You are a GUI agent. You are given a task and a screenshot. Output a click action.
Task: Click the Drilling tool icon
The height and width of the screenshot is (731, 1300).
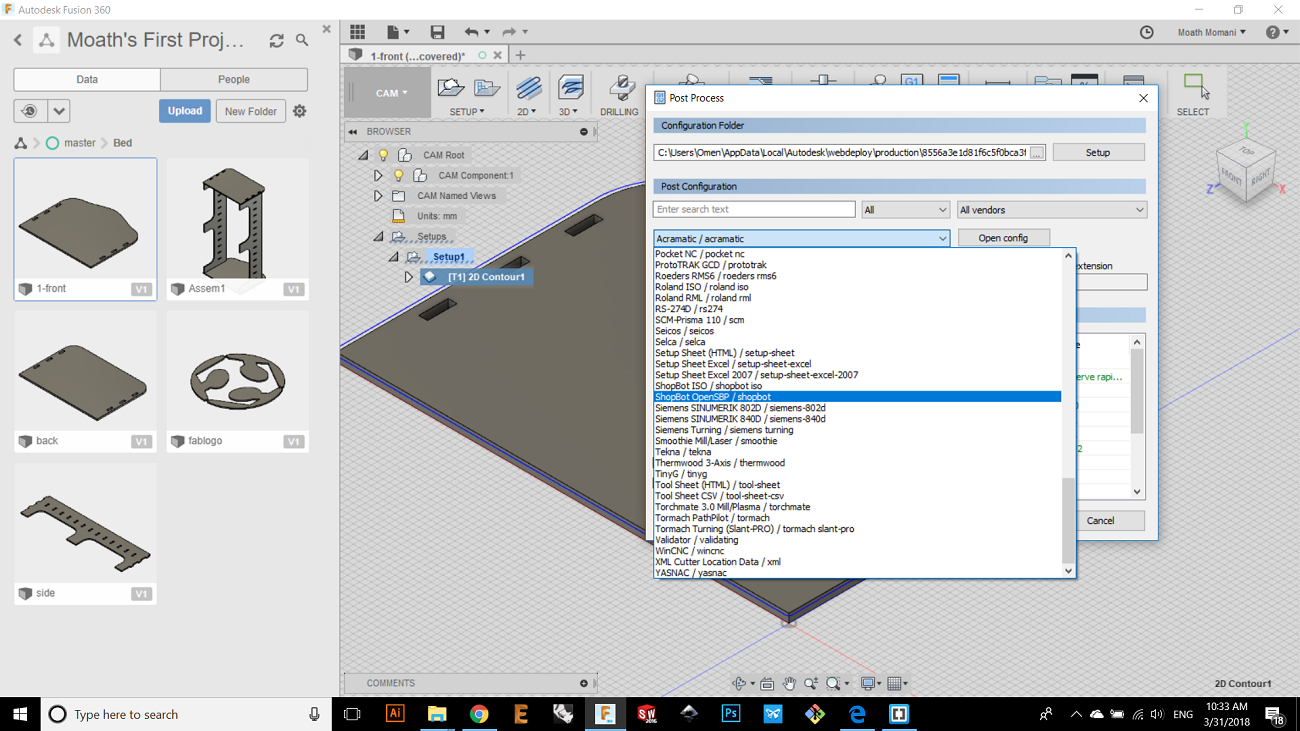pos(620,88)
